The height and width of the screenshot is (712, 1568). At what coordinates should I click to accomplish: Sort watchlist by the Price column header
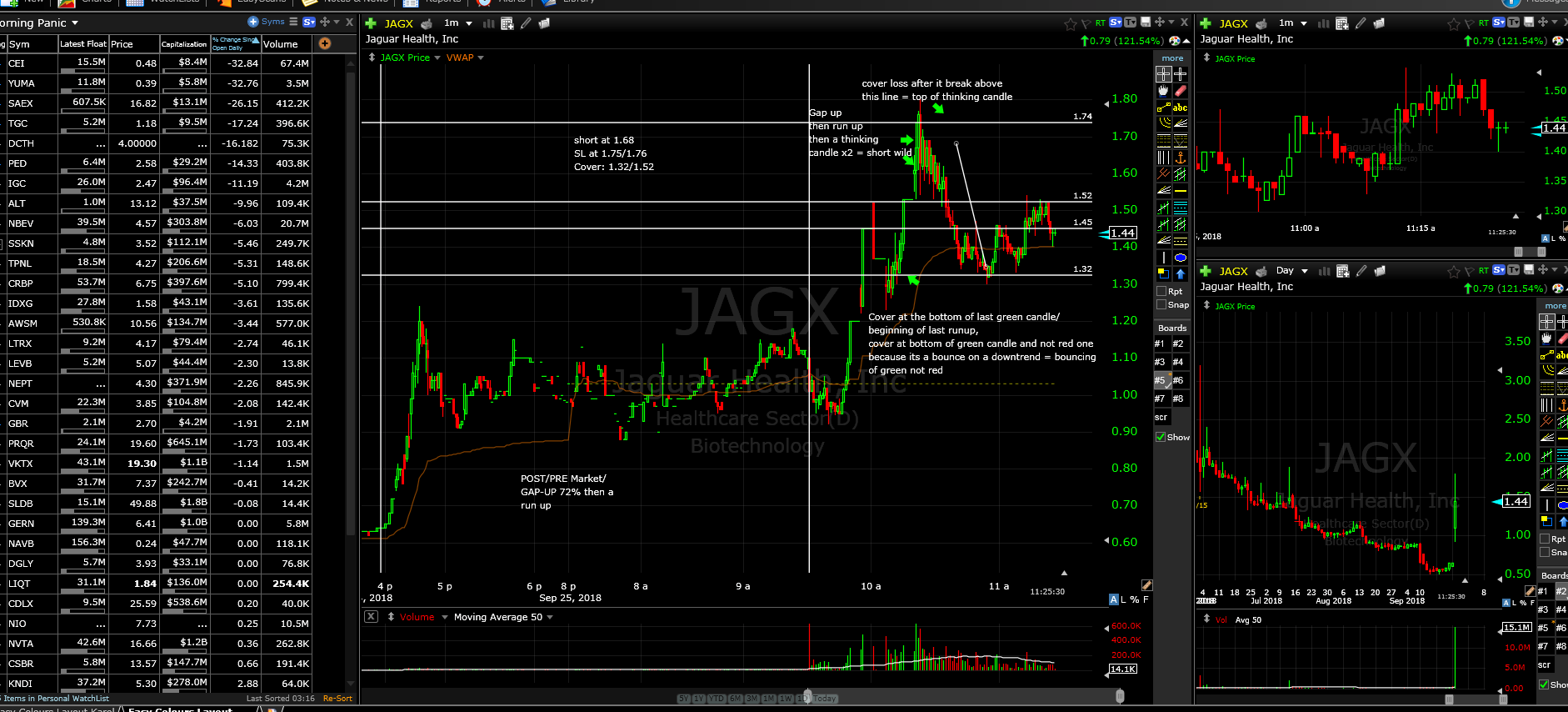click(133, 44)
